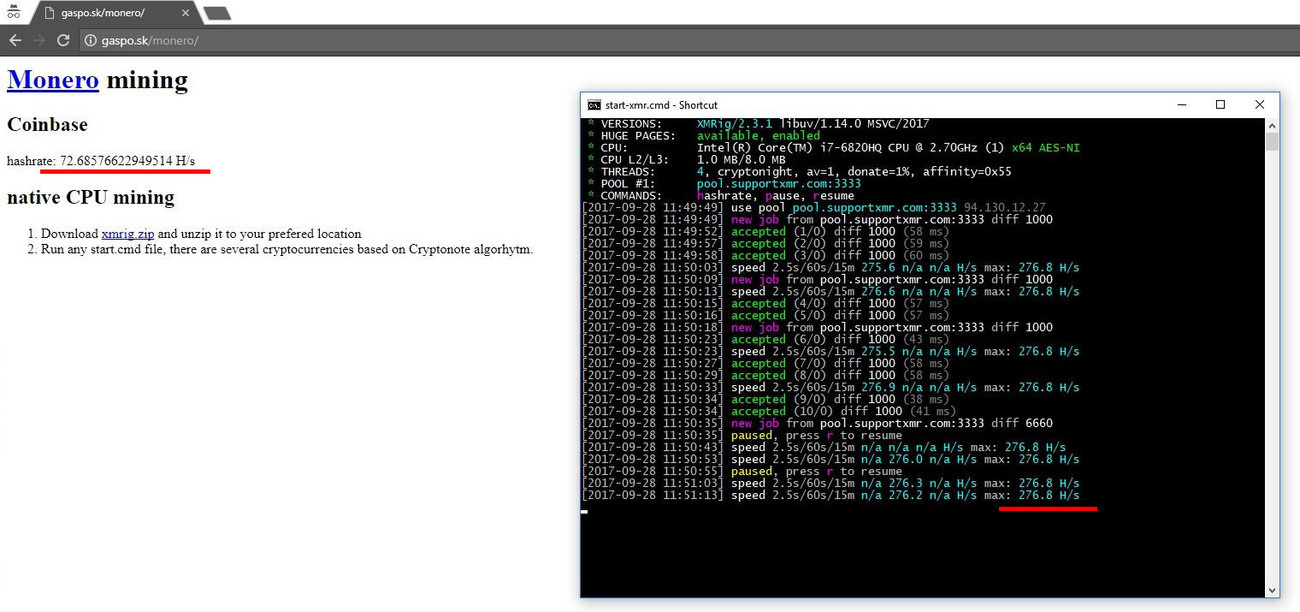
Task: Click the 'Run any start.cmd file' instruction
Action: click(287, 249)
